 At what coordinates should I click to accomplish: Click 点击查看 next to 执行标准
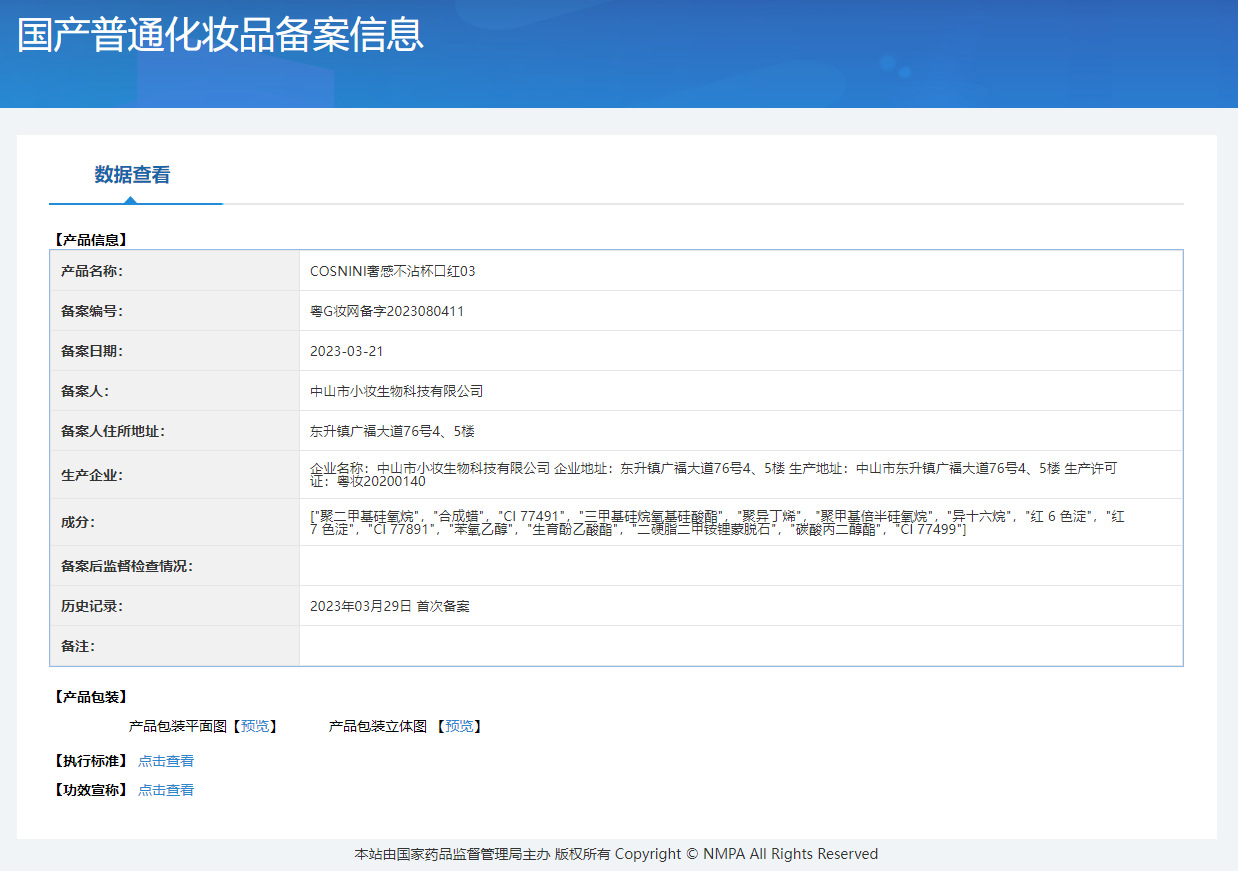pos(166,760)
